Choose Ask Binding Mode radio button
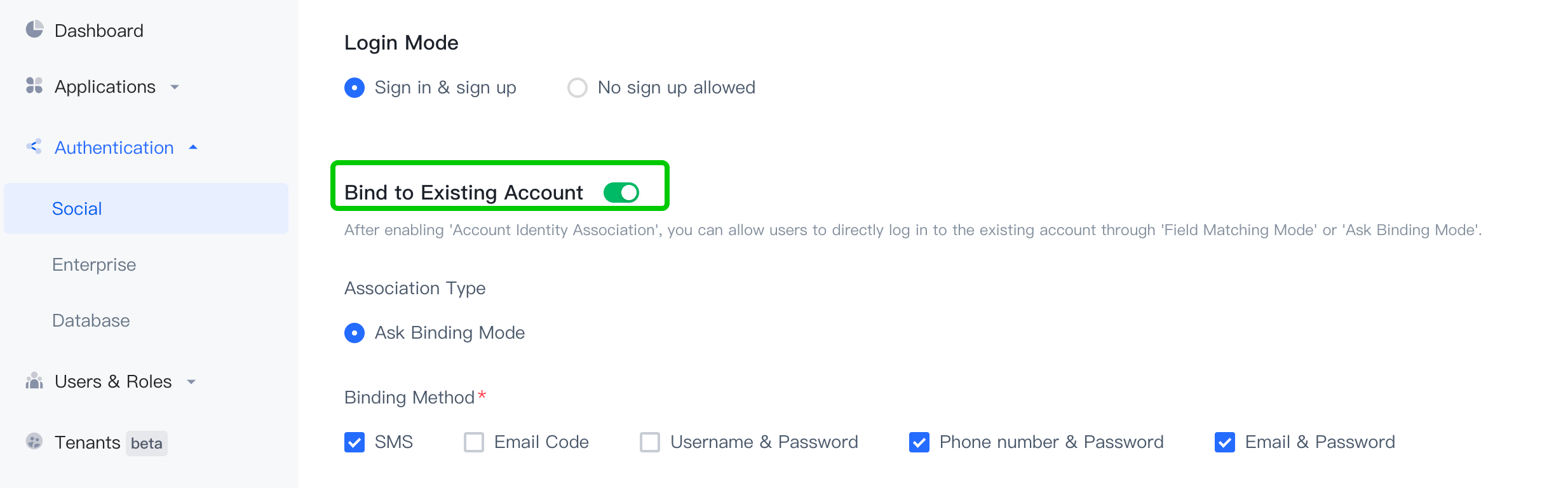The width and height of the screenshot is (1568, 488). pos(355,333)
